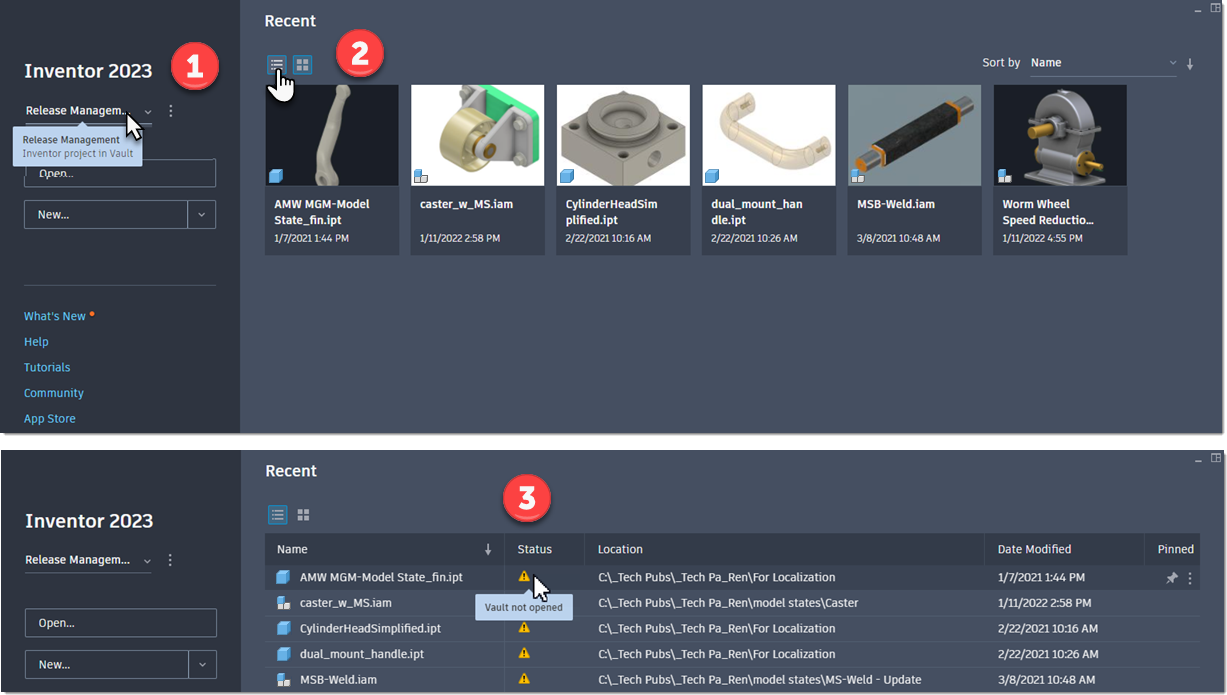
Task: Reverse sort direction arrow beside Sort by Name
Action: pos(1190,63)
